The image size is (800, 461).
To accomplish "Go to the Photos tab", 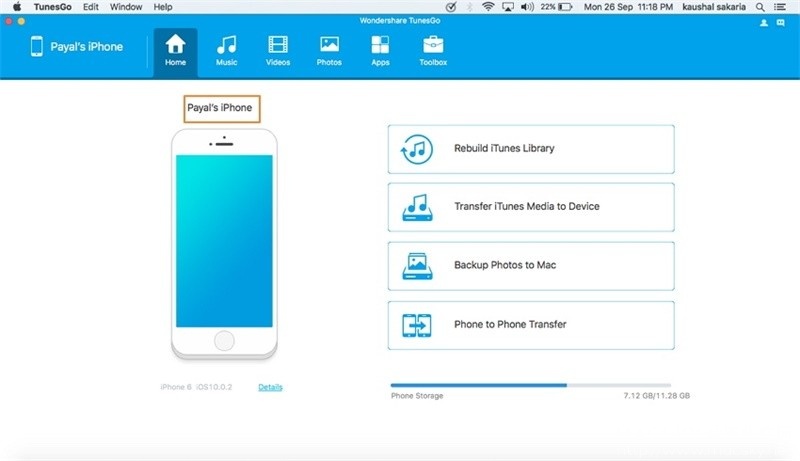I will click(x=329, y=51).
